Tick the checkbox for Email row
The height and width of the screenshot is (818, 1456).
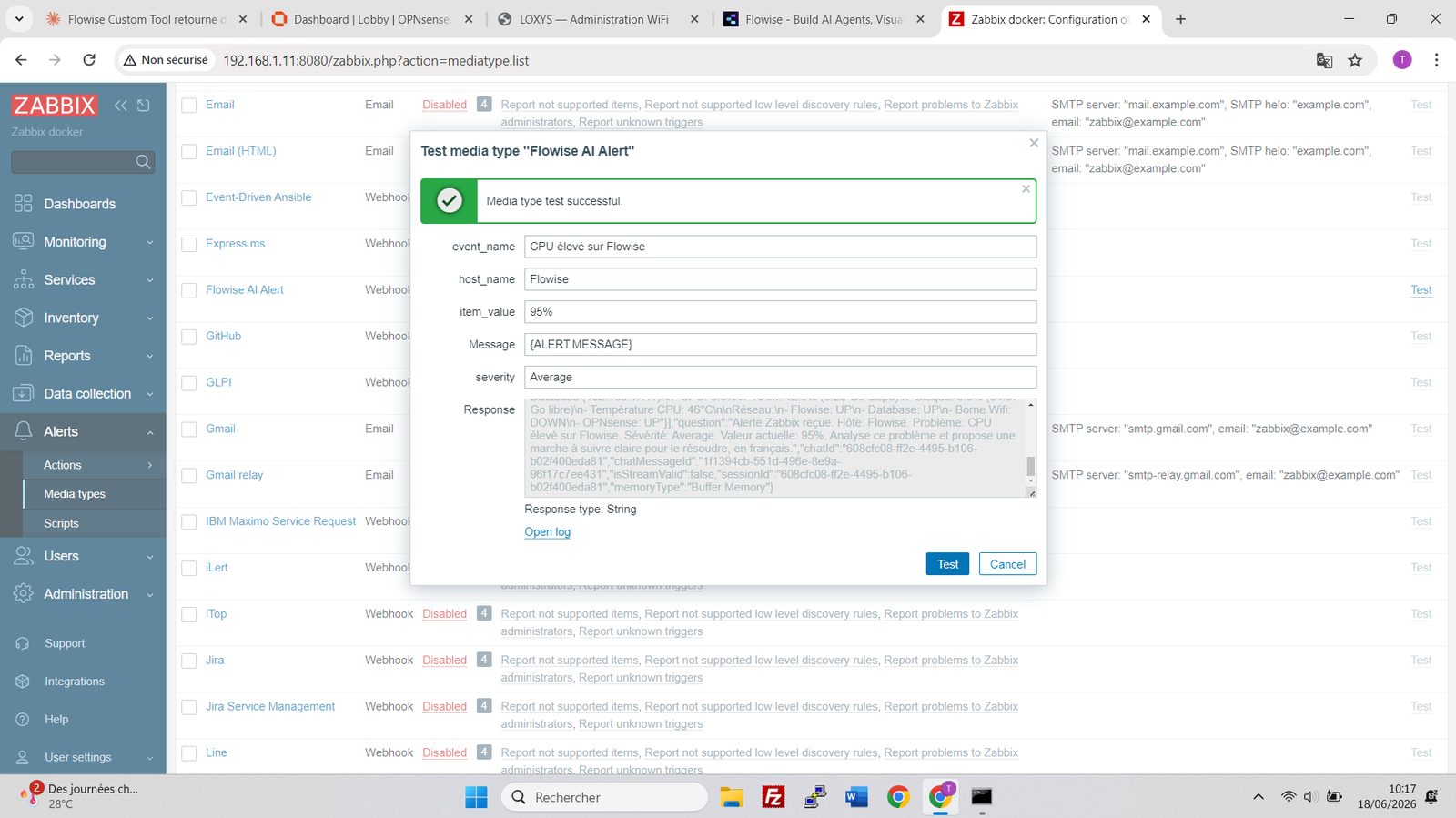(189, 106)
